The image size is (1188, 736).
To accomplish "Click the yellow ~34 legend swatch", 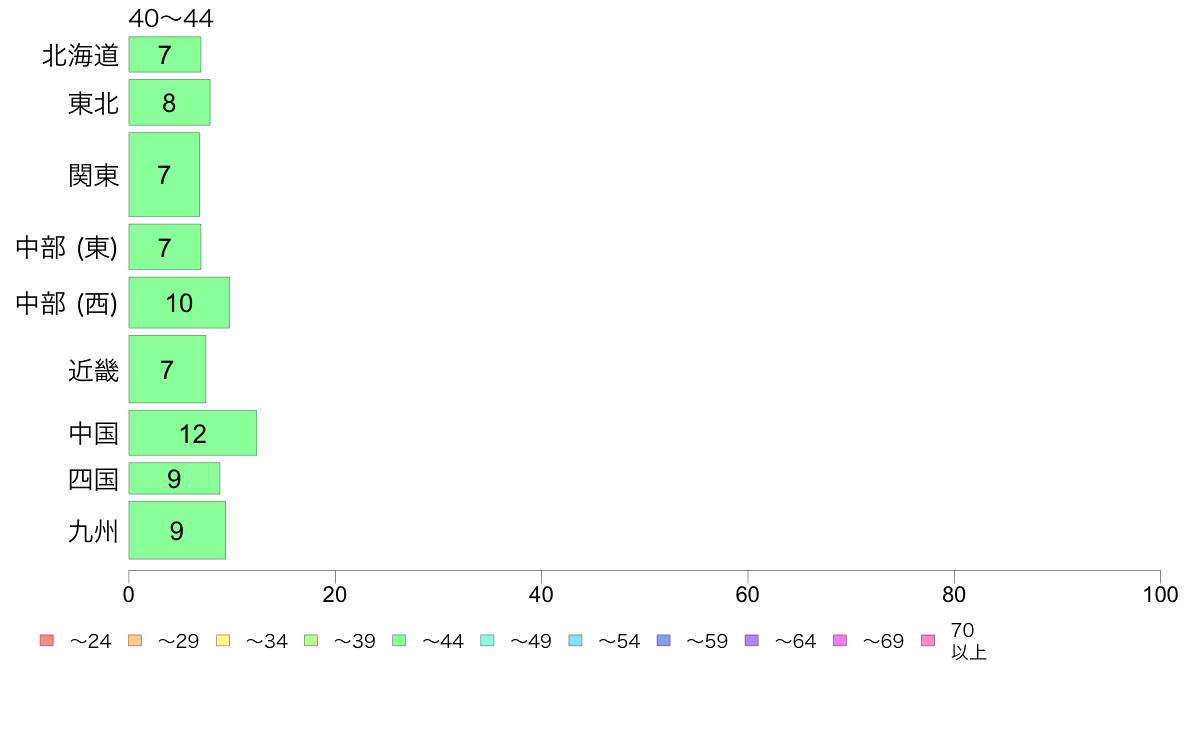I will pyautogui.click(x=223, y=640).
